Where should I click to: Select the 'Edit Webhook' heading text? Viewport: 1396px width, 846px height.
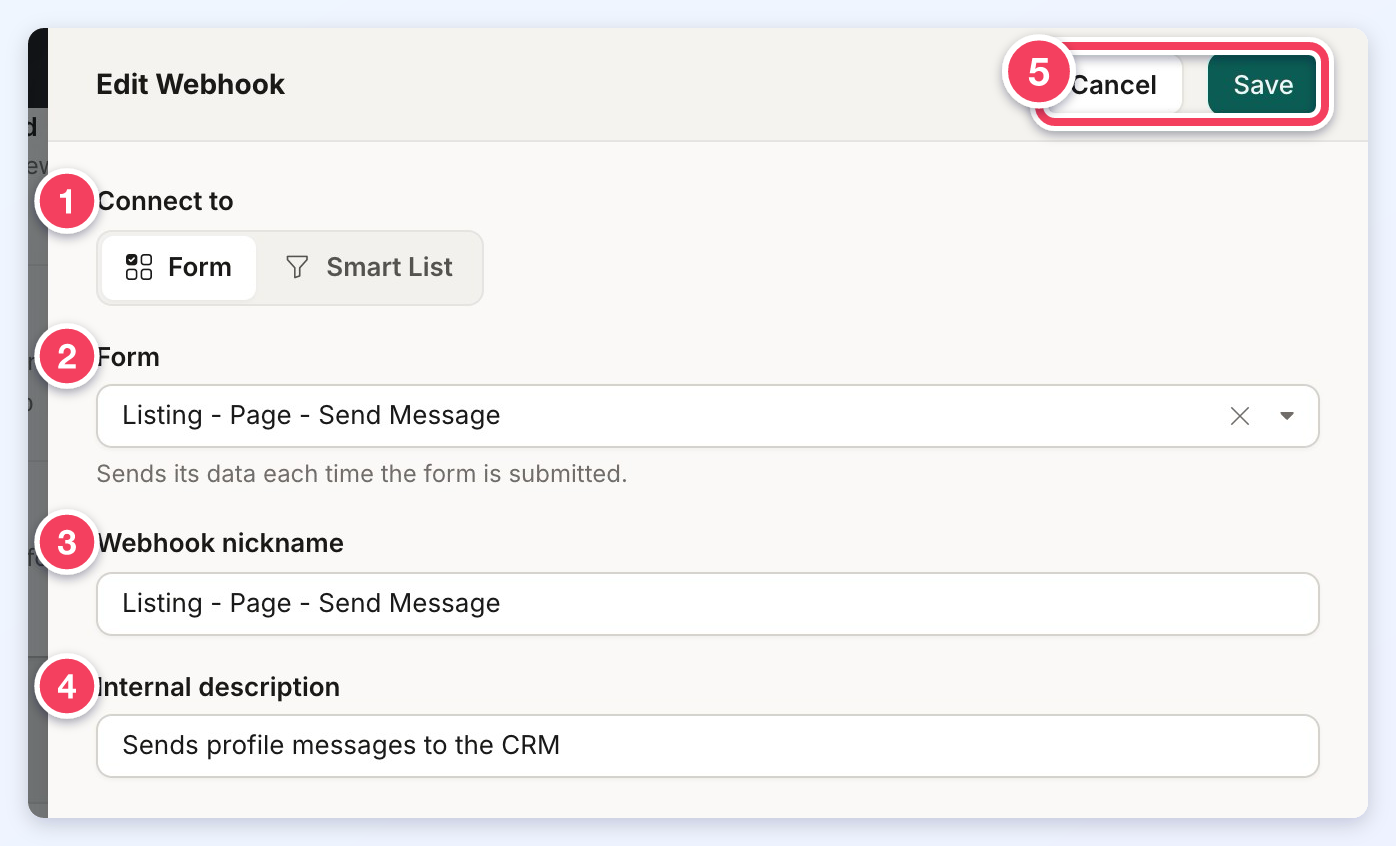point(190,84)
